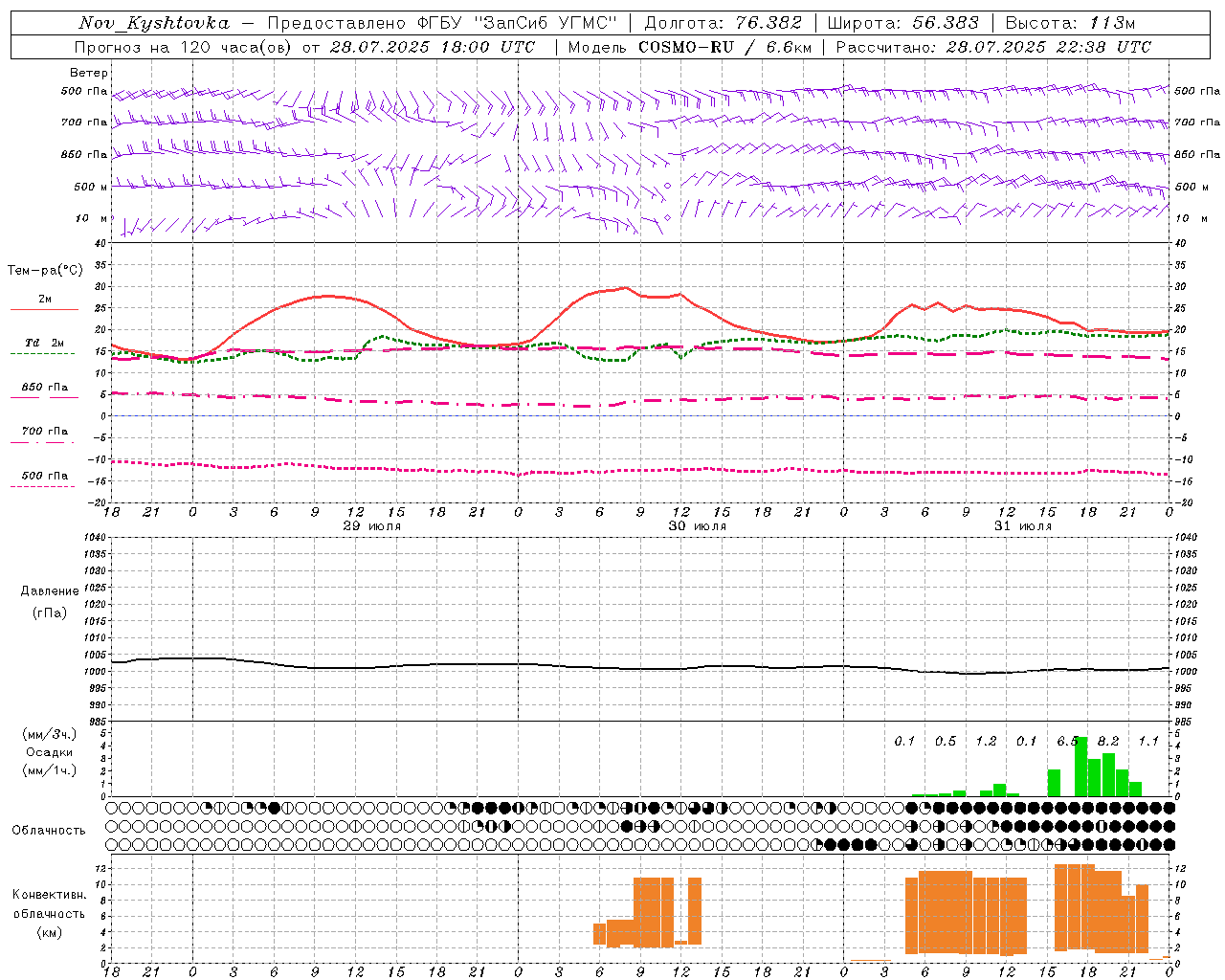This screenshot has width=1225, height=980.
Task: Click the Ветер wind section label
Action: 89,73
